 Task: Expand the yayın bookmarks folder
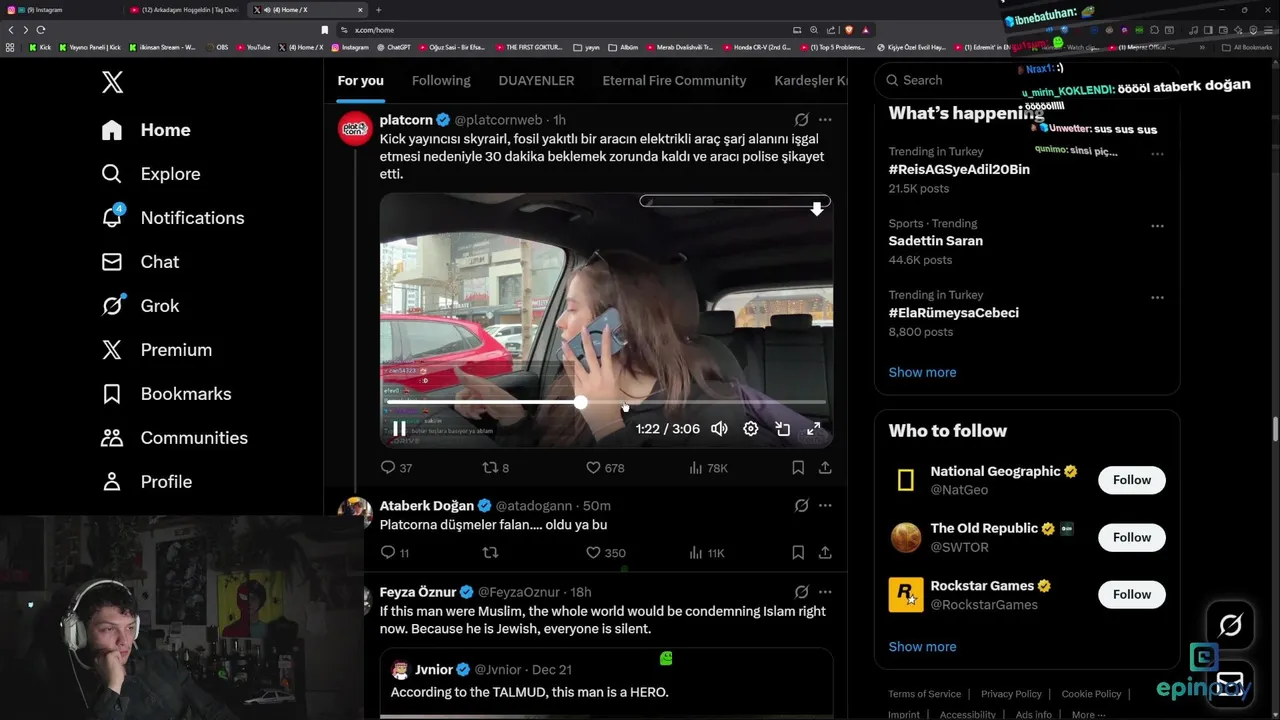(x=587, y=47)
